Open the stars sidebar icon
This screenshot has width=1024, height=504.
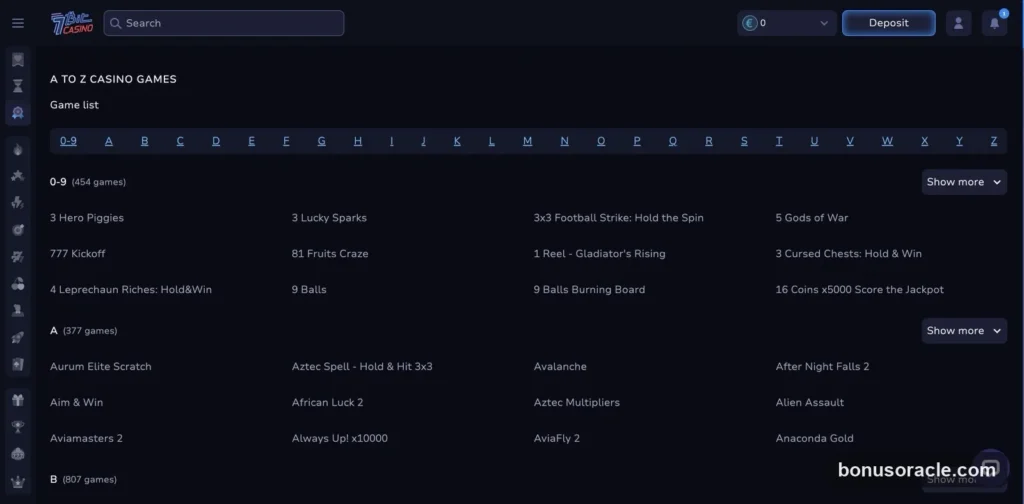pos(18,176)
